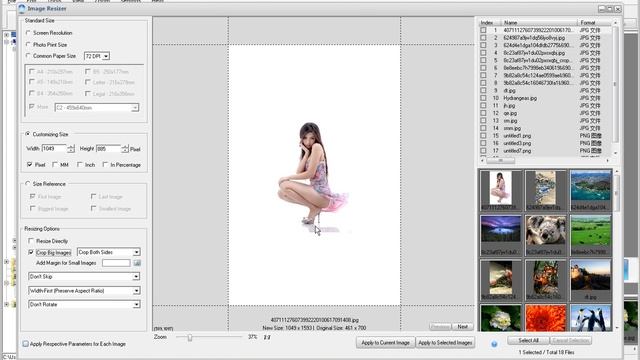Screen dimensions: 640x360
Task: Sort file list by Name column
Action: 539,22
